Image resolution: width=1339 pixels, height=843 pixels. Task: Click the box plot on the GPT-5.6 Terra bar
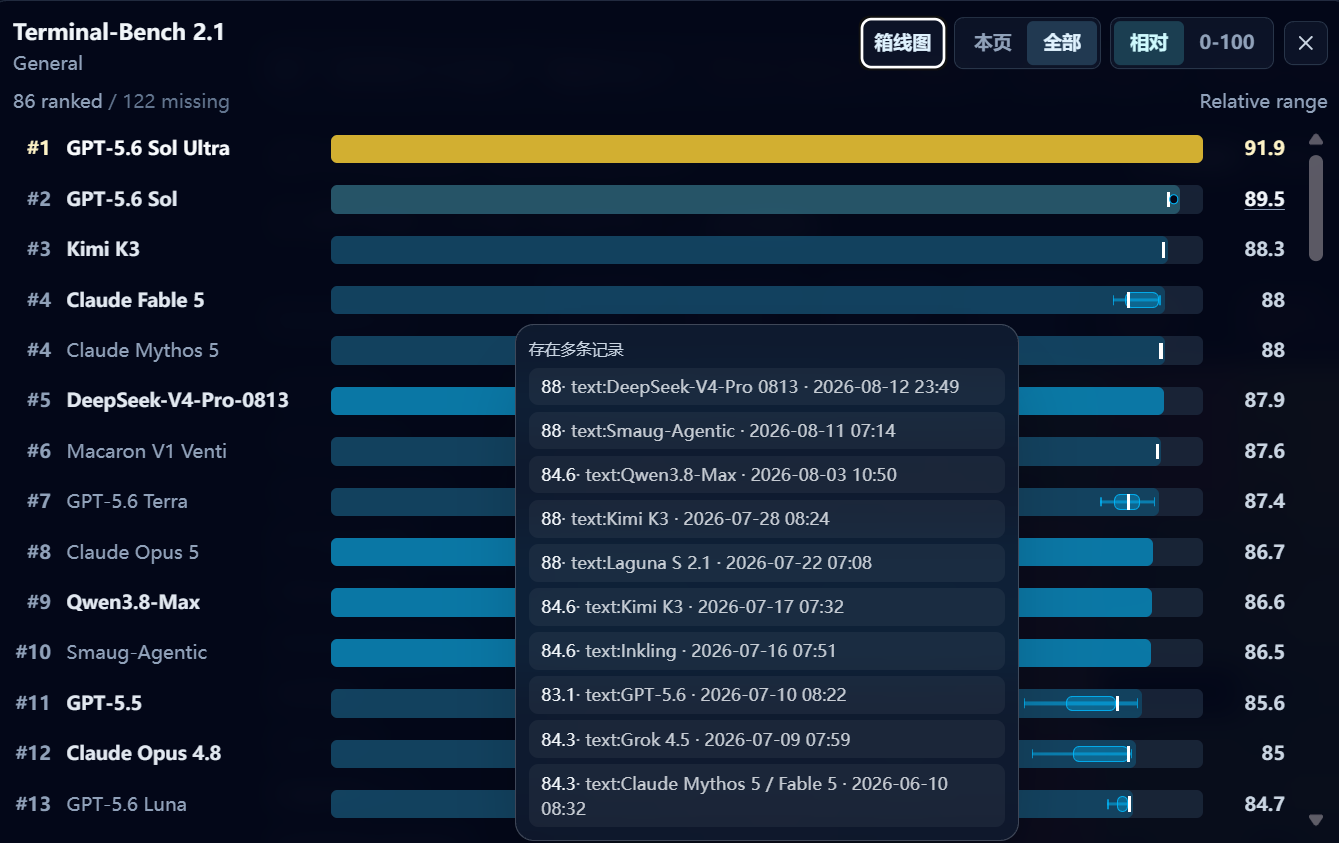(x=1128, y=501)
